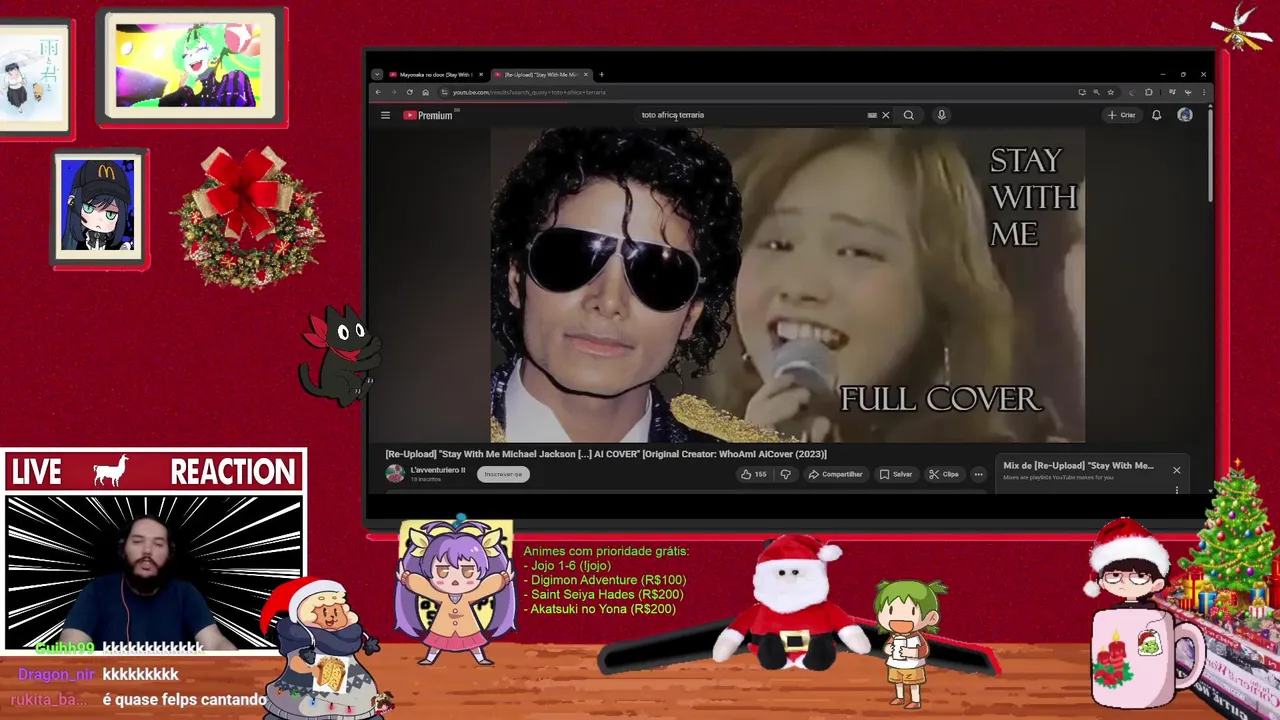Like the video with thumbs-up 155
The height and width of the screenshot is (720, 1280).
(753, 474)
